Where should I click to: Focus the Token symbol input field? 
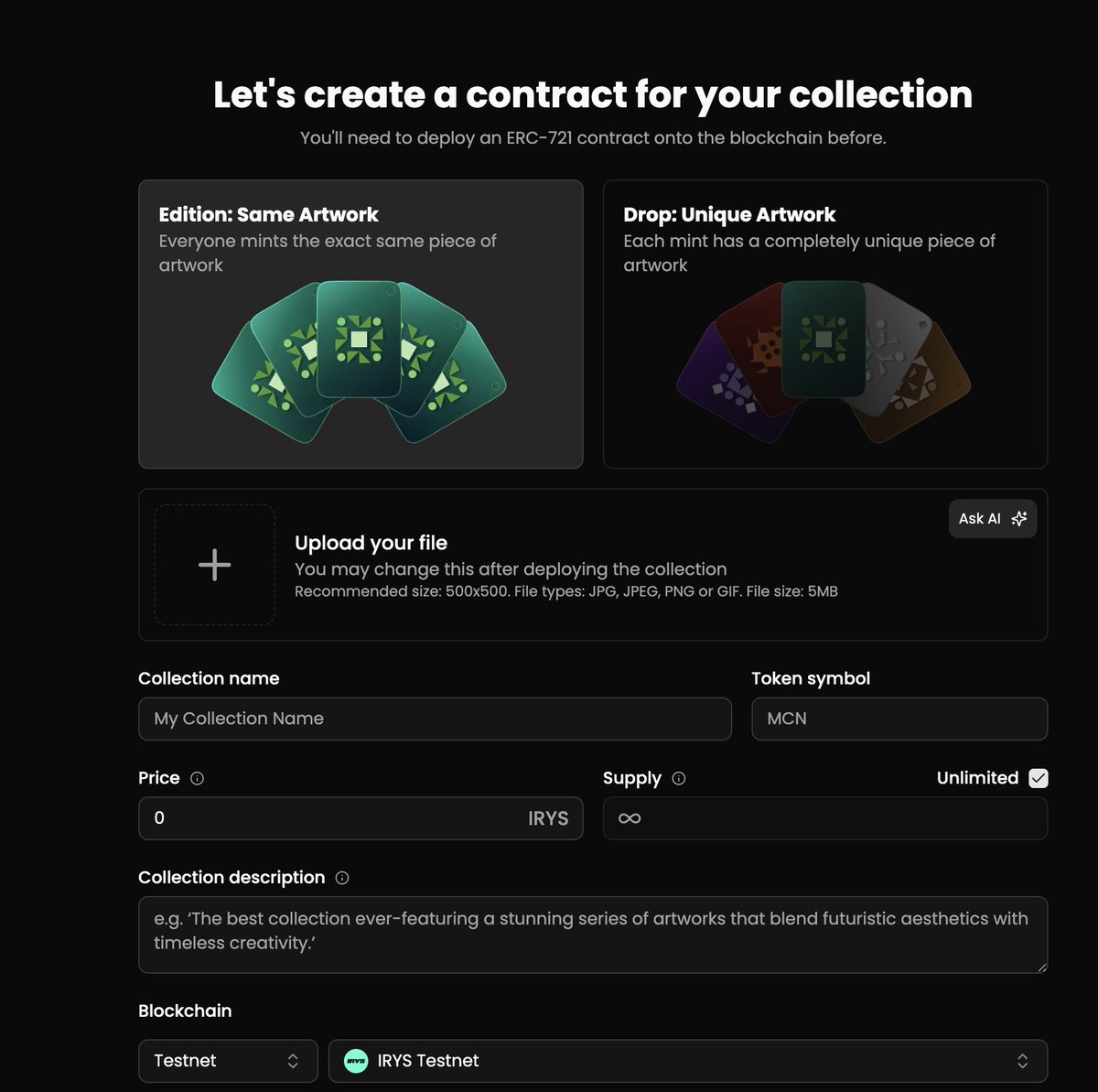click(899, 719)
